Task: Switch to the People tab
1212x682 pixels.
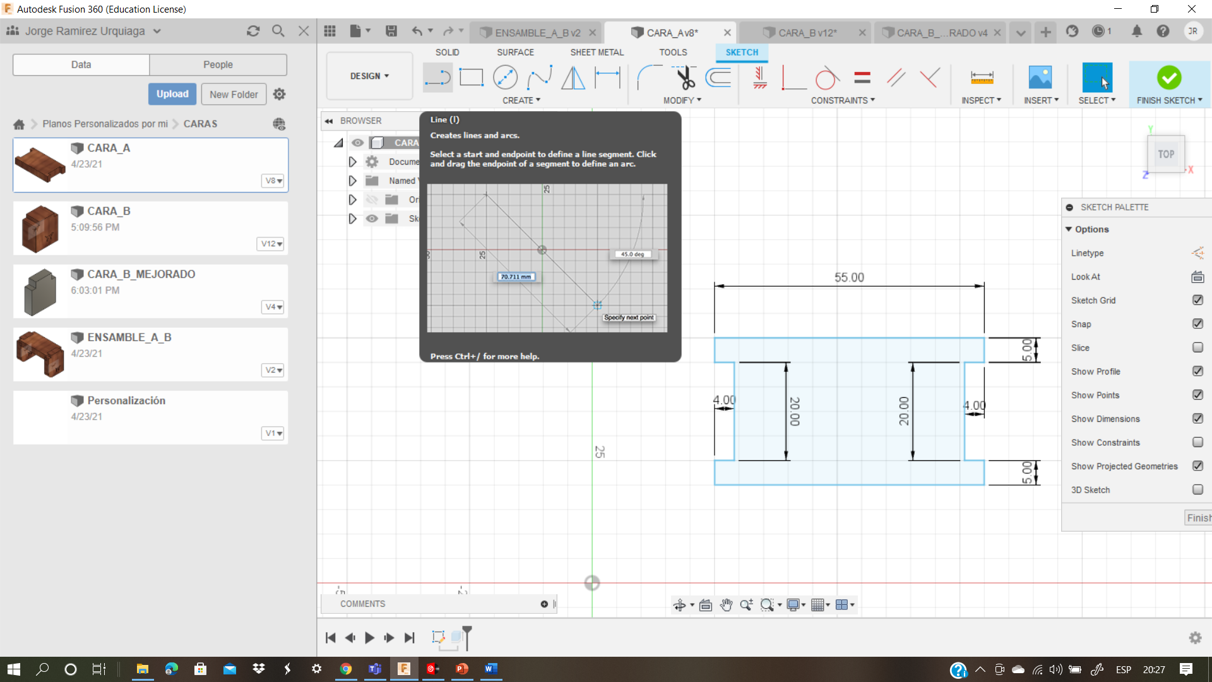Action: [218, 65]
